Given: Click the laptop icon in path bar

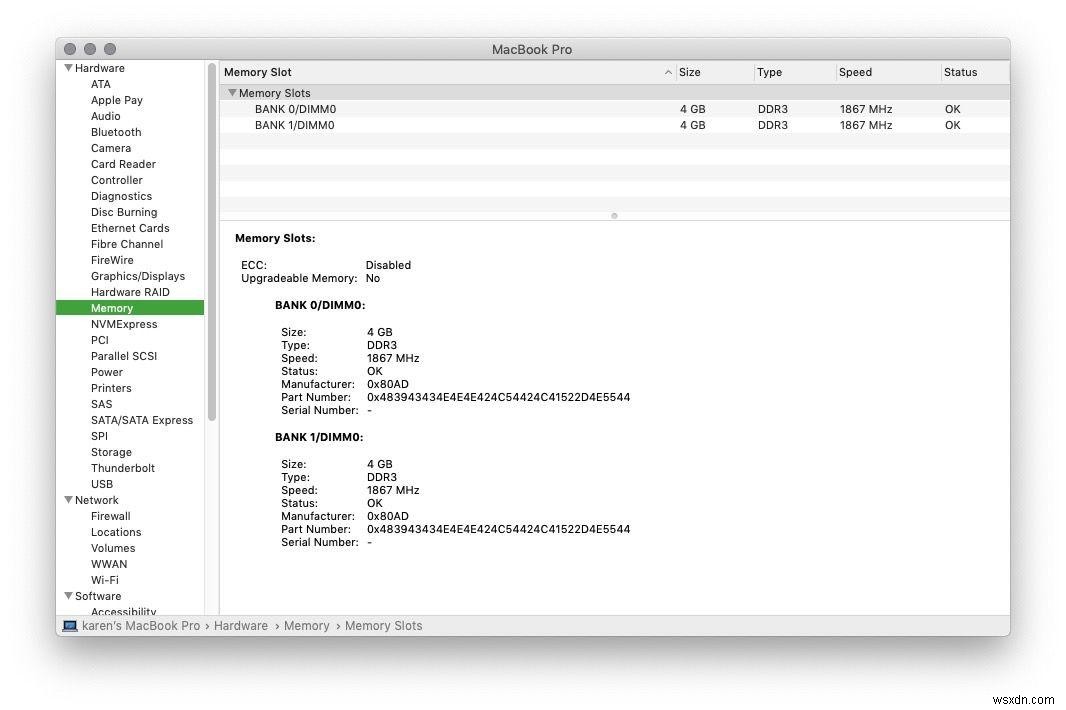Looking at the screenshot, I should pos(70,626).
